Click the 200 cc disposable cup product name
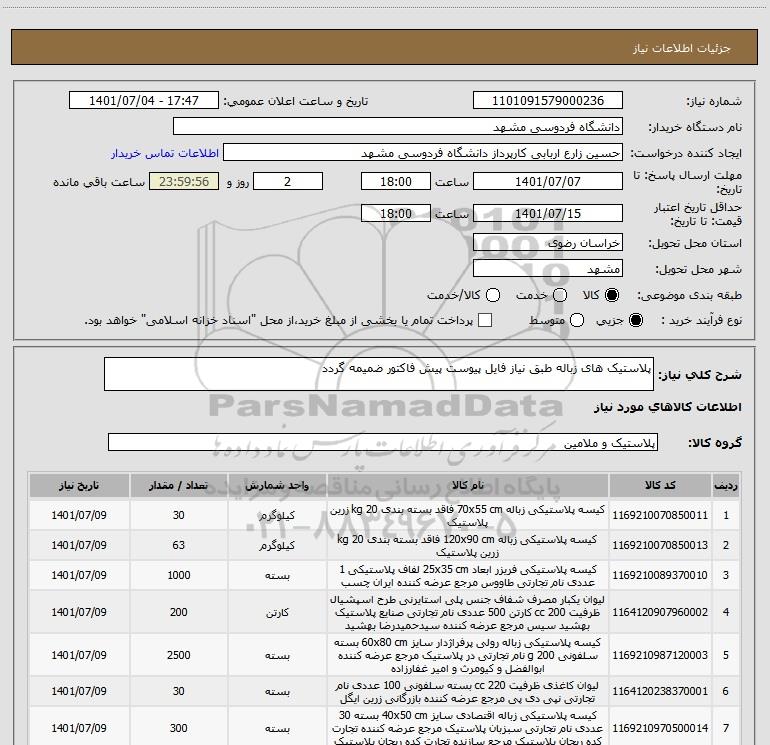The width and height of the screenshot is (770, 745). tap(468, 612)
